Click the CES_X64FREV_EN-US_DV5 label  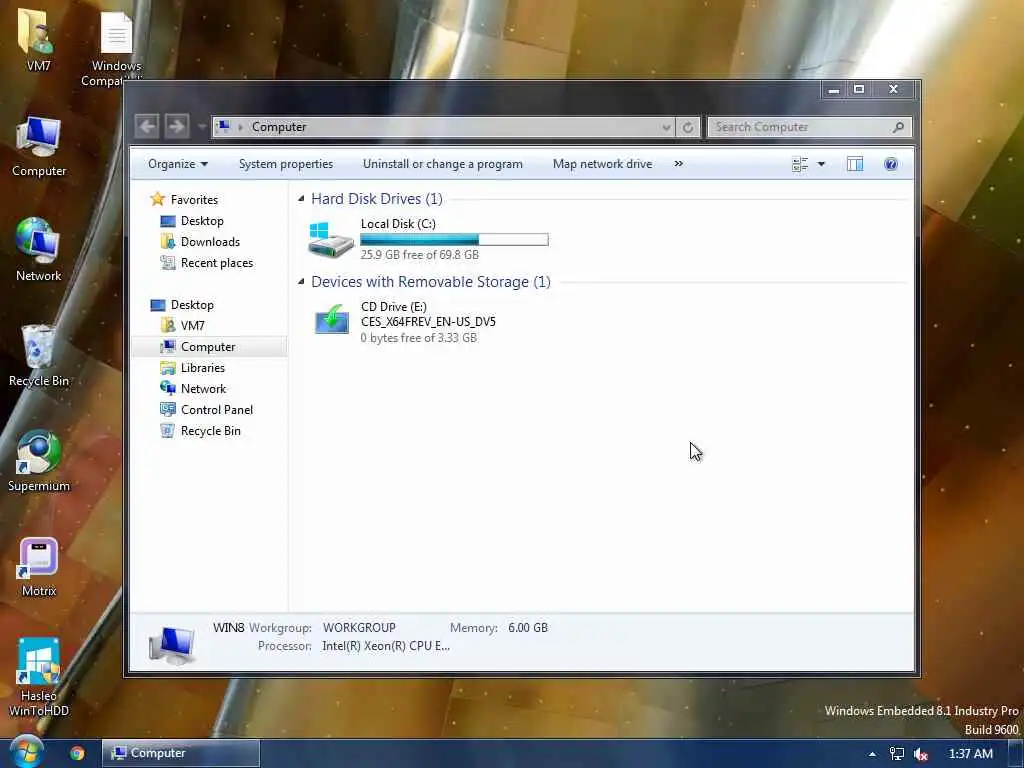428,322
